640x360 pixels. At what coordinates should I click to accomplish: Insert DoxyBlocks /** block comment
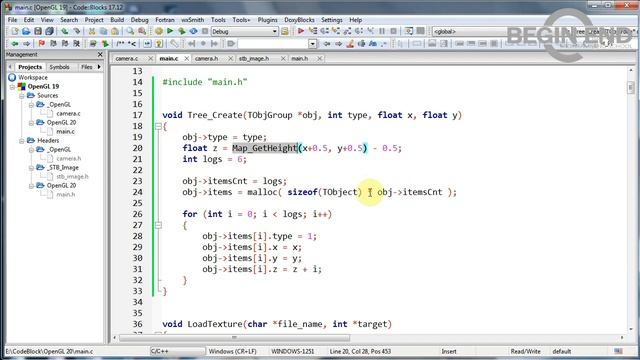pyautogui.click(x=120, y=44)
